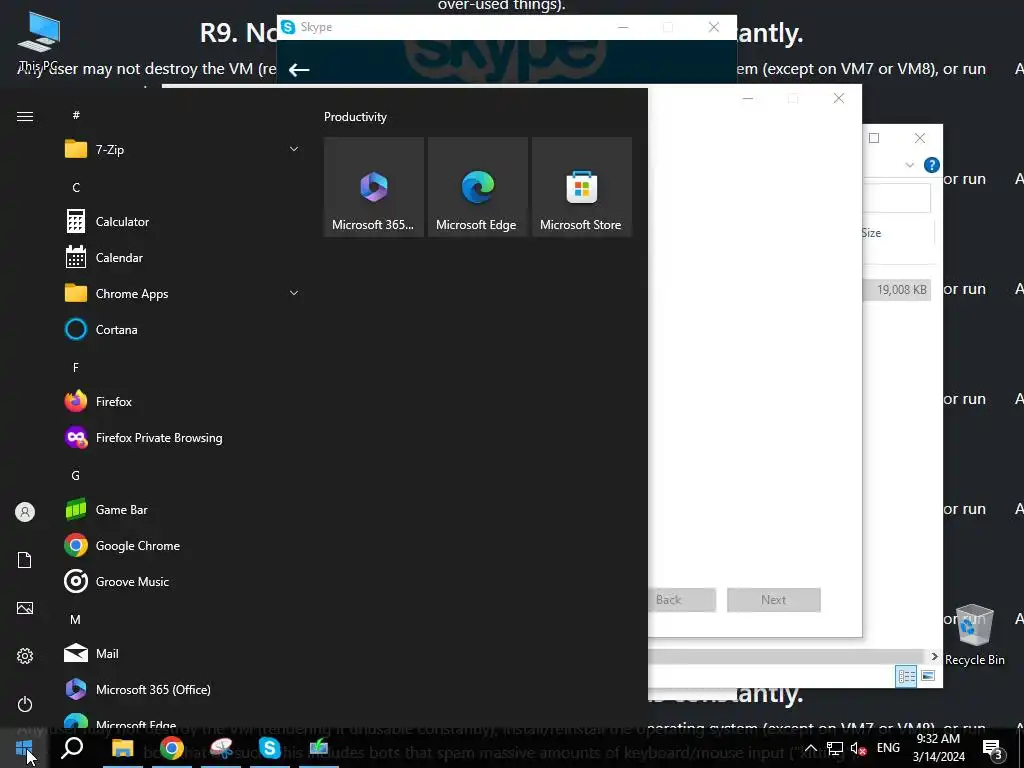Screen dimensions: 1024x768
Task: Click the letter G section header
Action: pyautogui.click(x=76, y=475)
